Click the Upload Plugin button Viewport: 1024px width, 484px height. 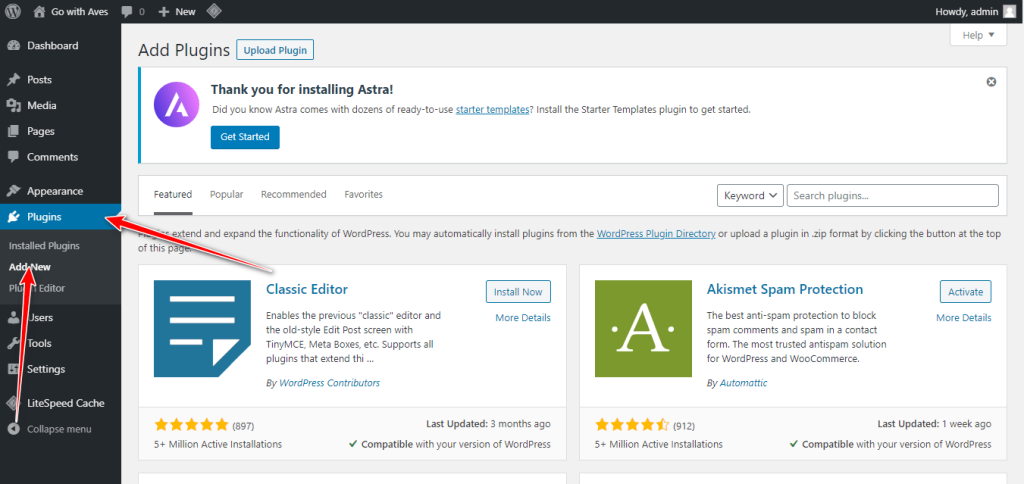[x=275, y=50]
